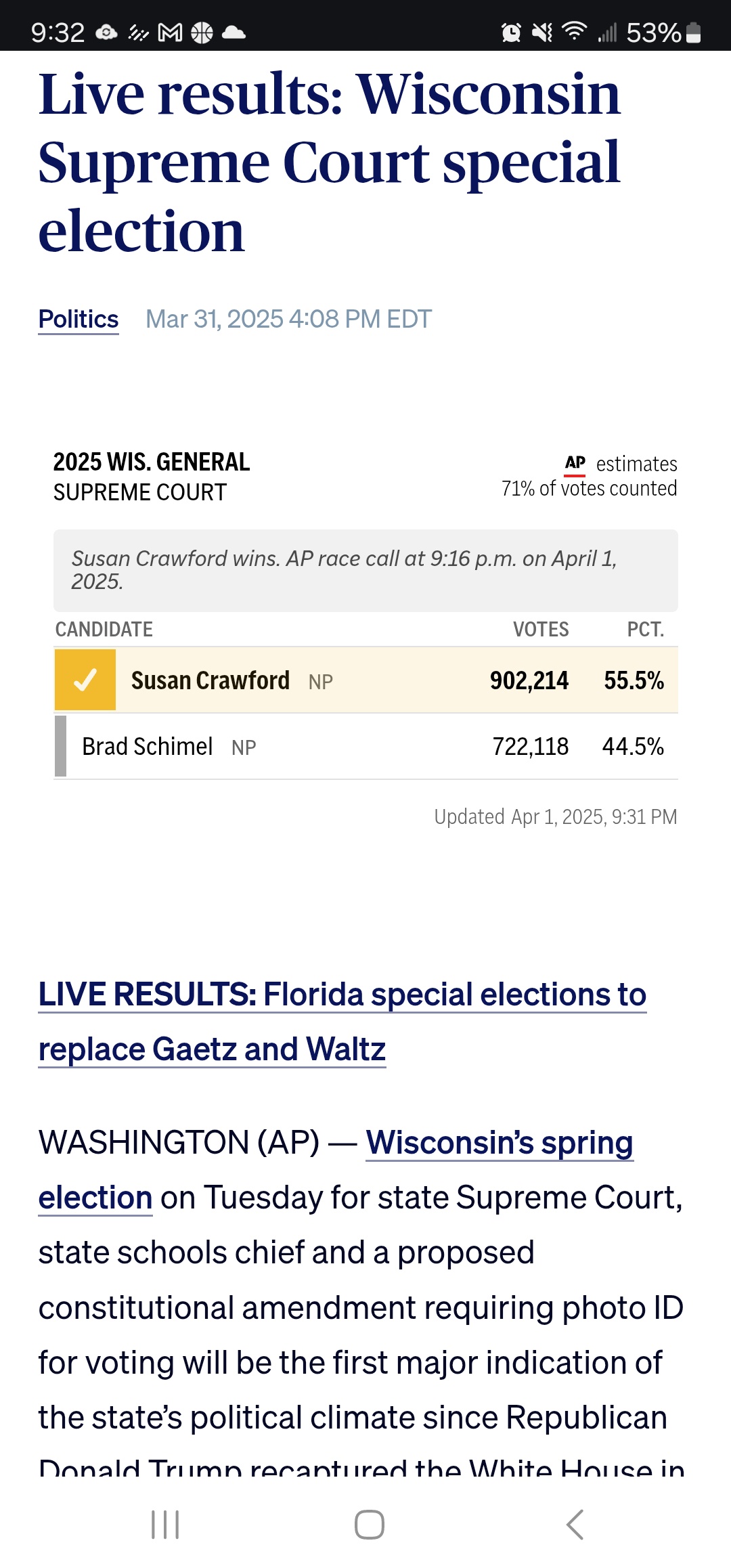Select the Brad Schimel candidate row
The height and width of the screenshot is (1568, 731).
click(365, 746)
